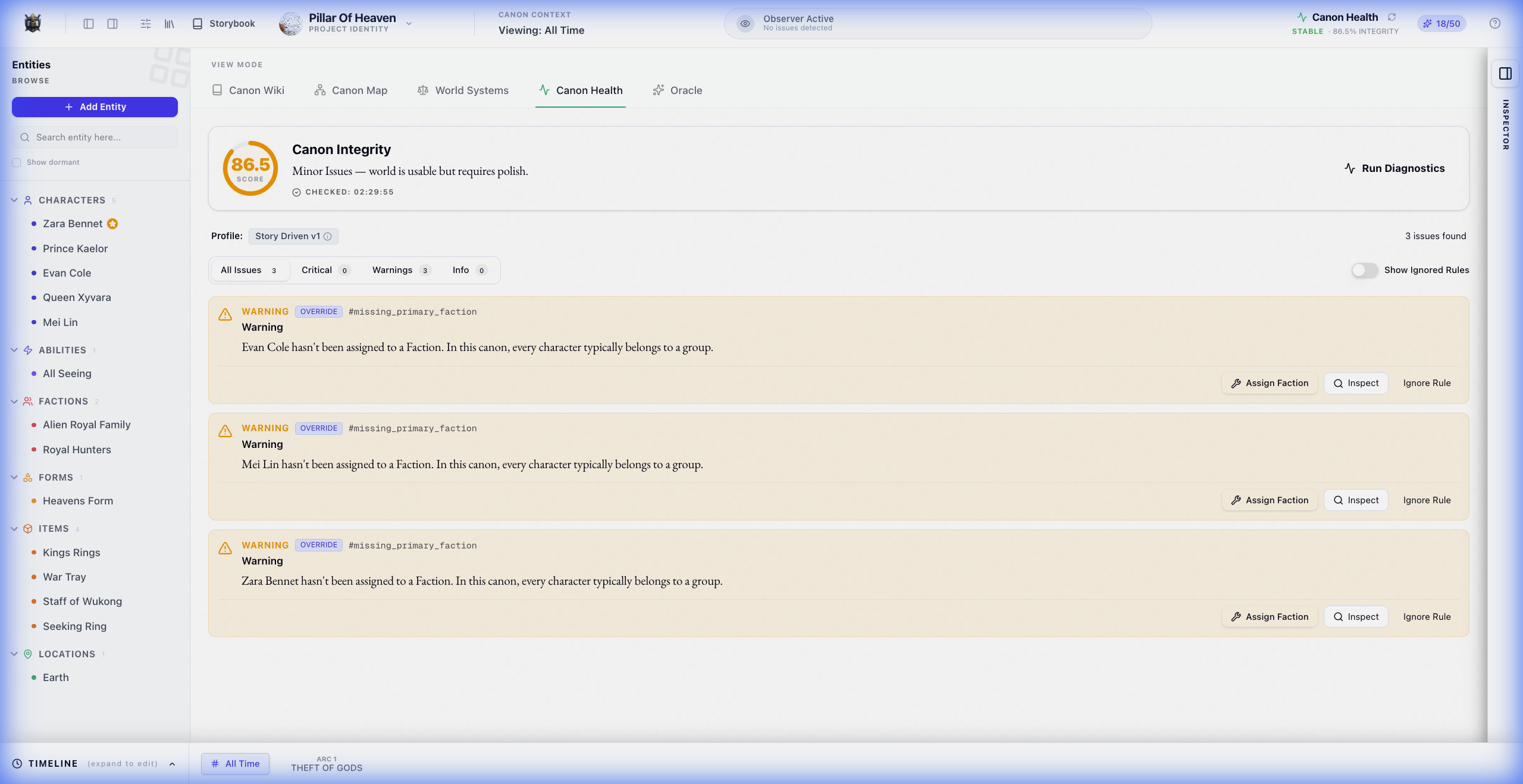Open the Inspector panel icon
The height and width of the screenshot is (784, 1523).
(x=1505, y=74)
